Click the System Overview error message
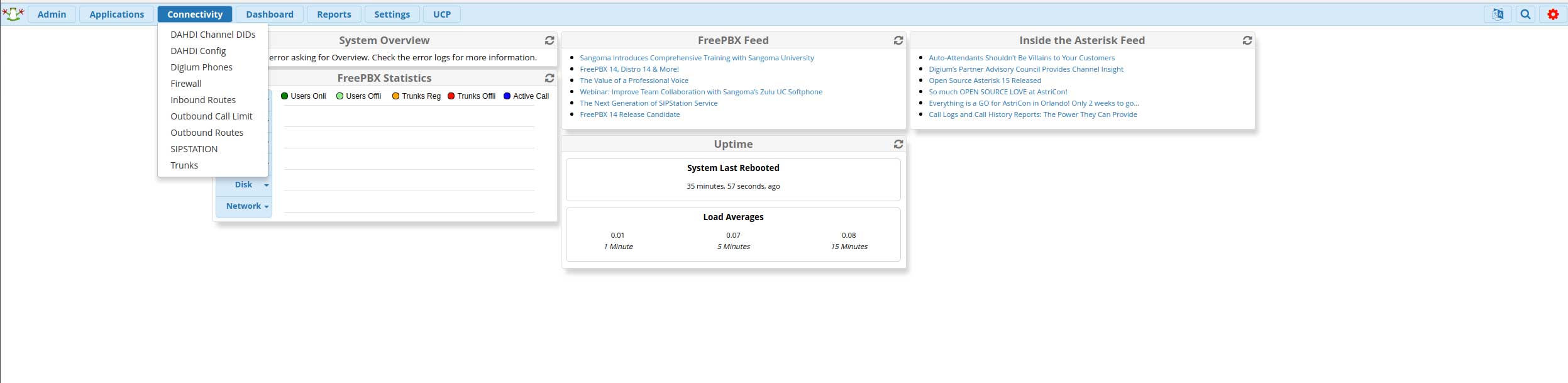The image size is (1568, 383). [x=402, y=57]
